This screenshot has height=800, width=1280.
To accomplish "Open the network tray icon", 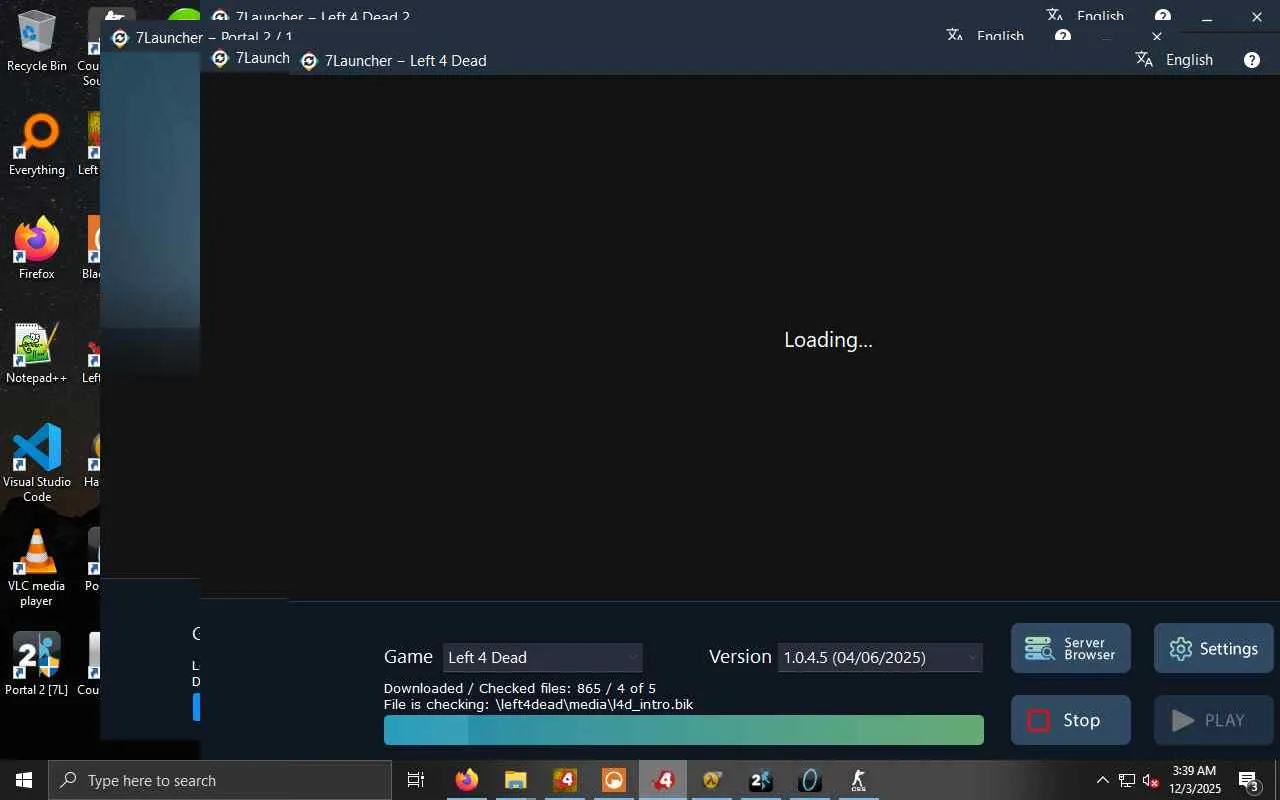I will click(x=1127, y=780).
